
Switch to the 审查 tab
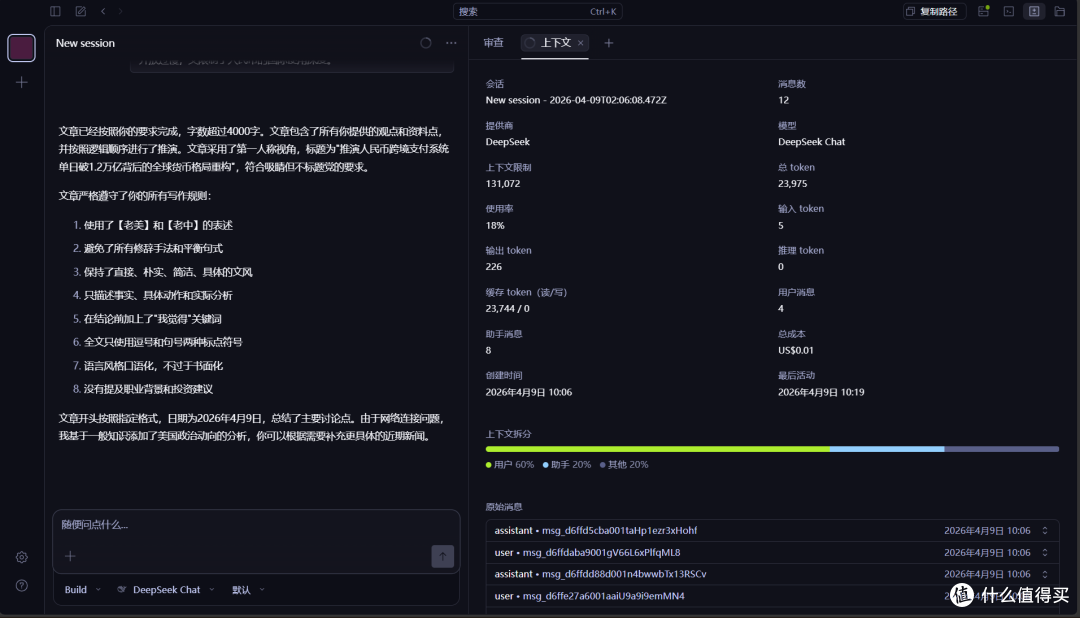pyautogui.click(x=493, y=43)
